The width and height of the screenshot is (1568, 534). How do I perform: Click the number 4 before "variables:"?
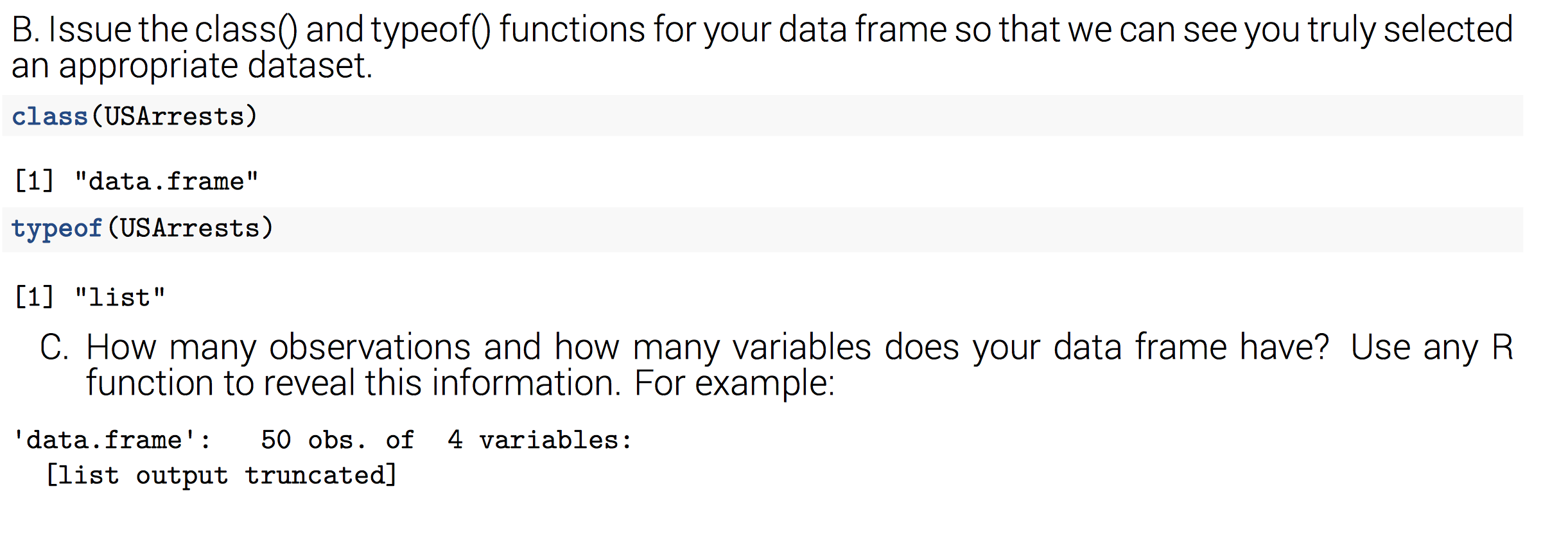pos(455,440)
